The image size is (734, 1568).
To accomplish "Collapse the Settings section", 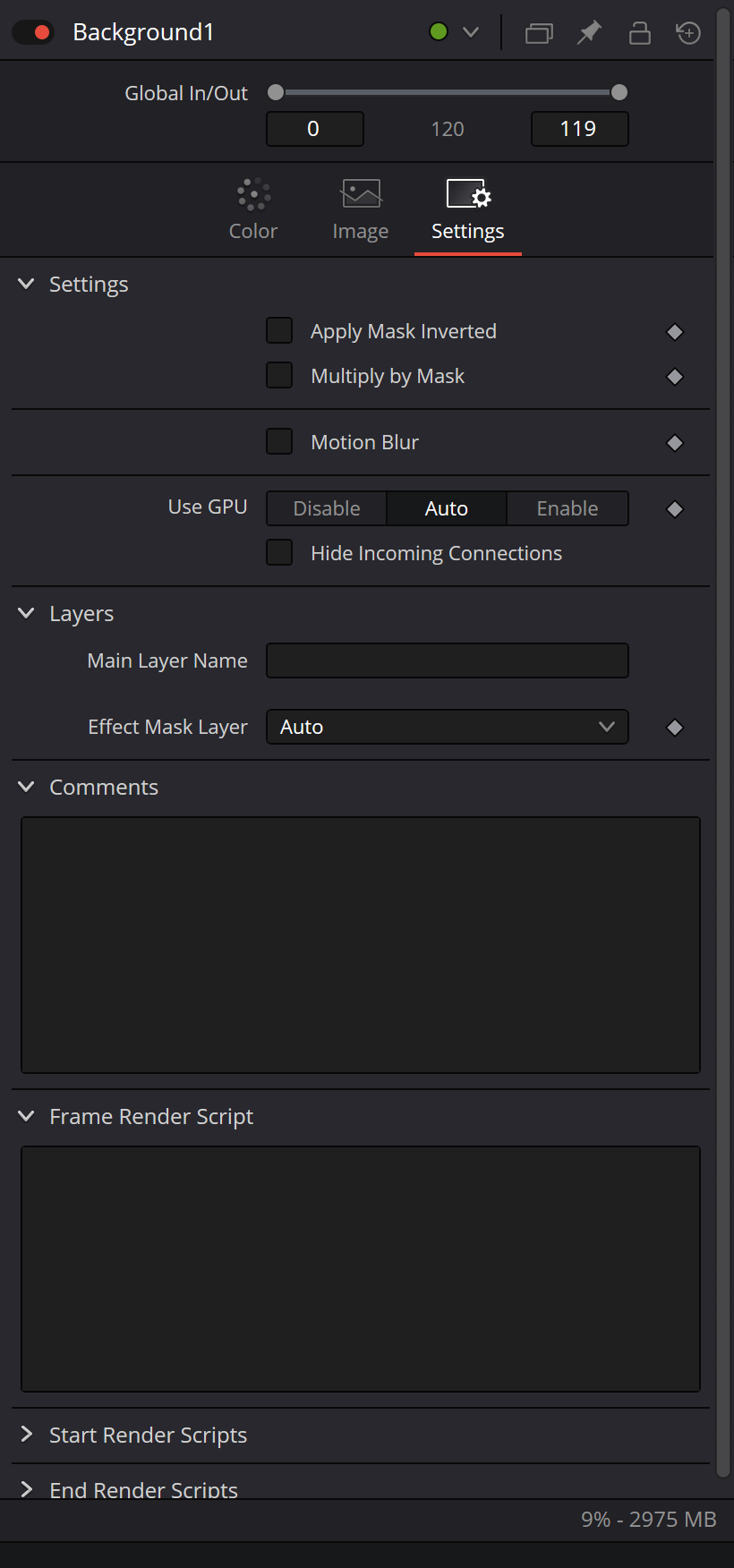I will click(x=27, y=284).
